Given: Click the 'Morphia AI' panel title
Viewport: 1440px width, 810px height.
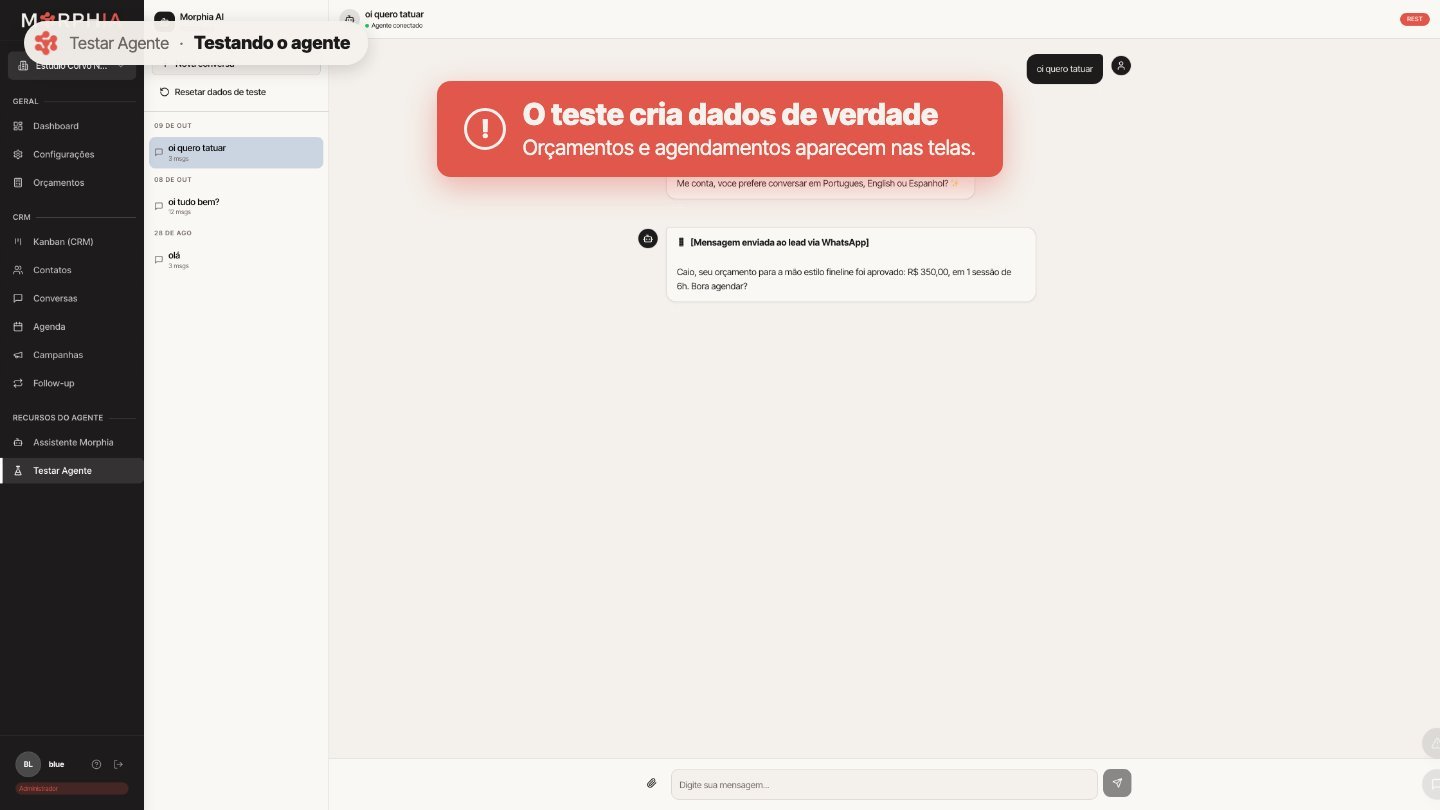Looking at the screenshot, I should 202,16.
